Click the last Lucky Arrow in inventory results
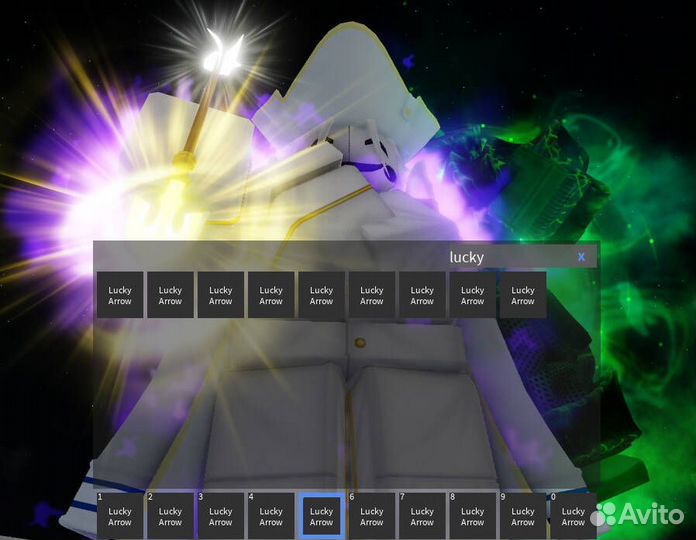Image resolution: width=696 pixels, height=540 pixels. (x=523, y=295)
